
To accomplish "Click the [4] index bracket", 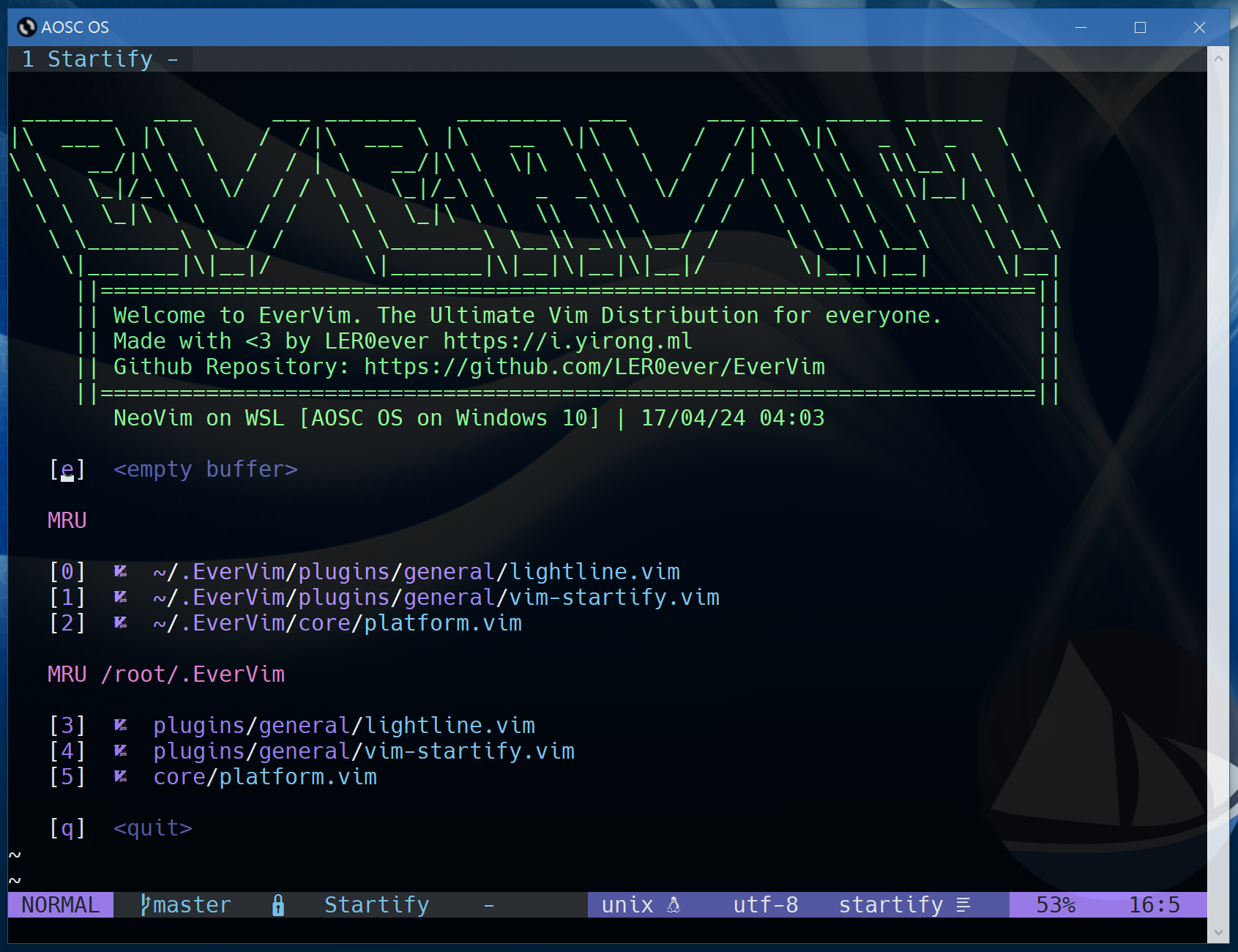I will 67,751.
